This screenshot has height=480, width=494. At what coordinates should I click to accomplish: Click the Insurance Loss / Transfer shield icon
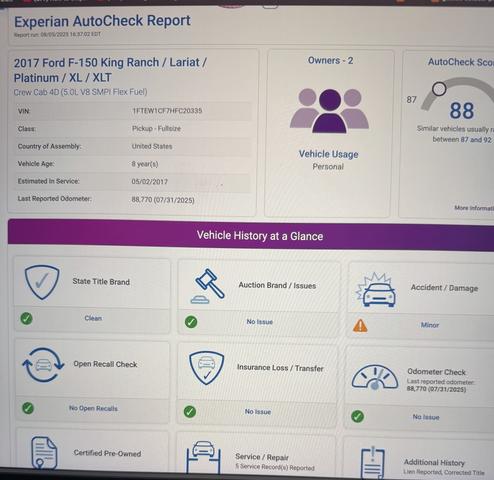207,368
